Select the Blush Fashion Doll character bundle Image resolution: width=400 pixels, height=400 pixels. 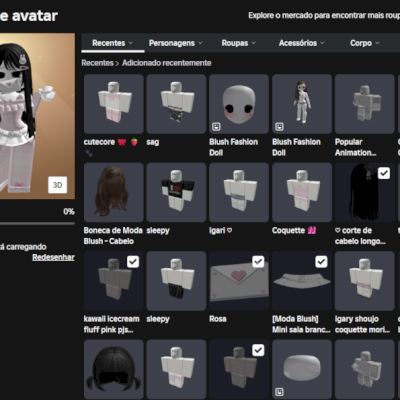click(302, 104)
